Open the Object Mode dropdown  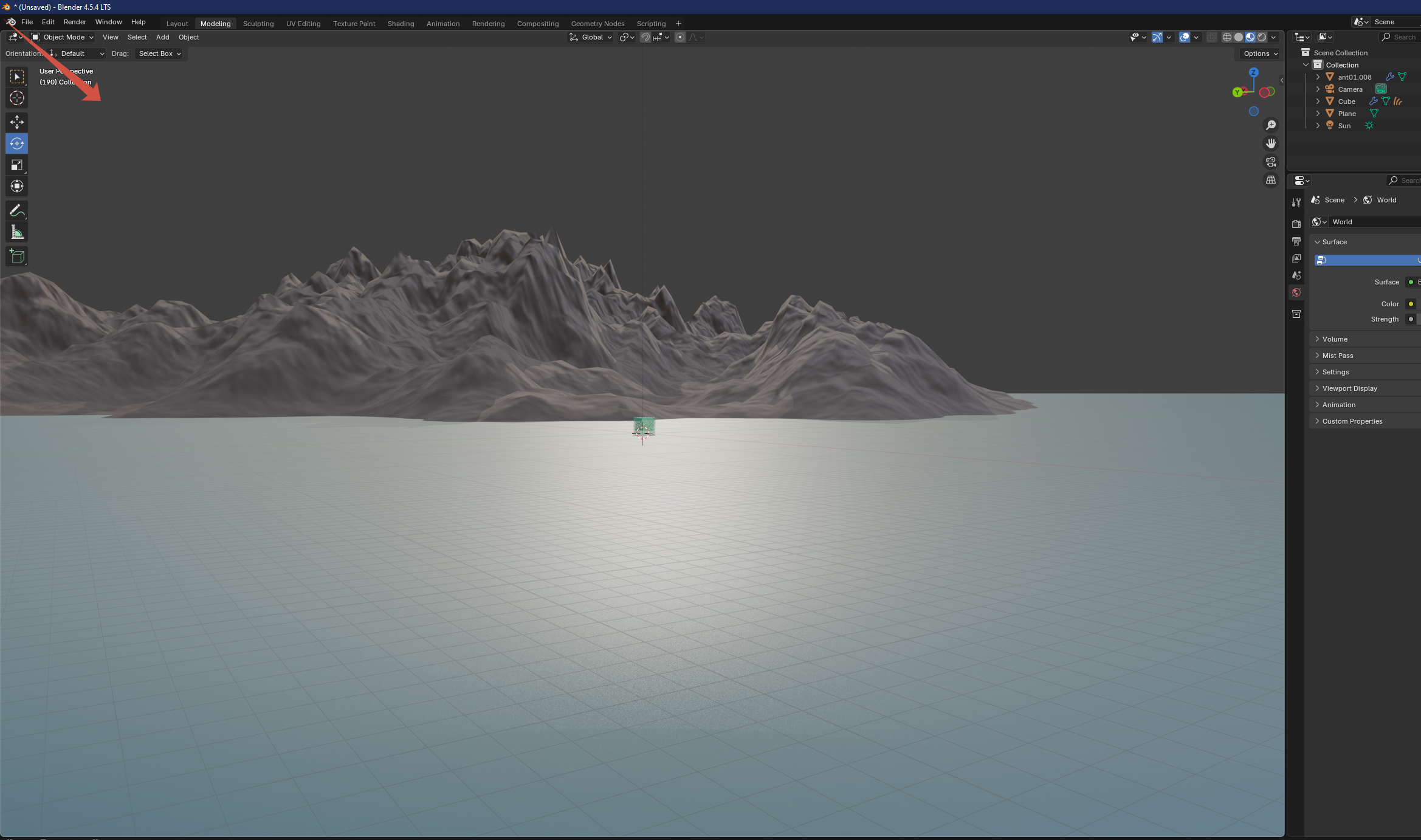(63, 37)
